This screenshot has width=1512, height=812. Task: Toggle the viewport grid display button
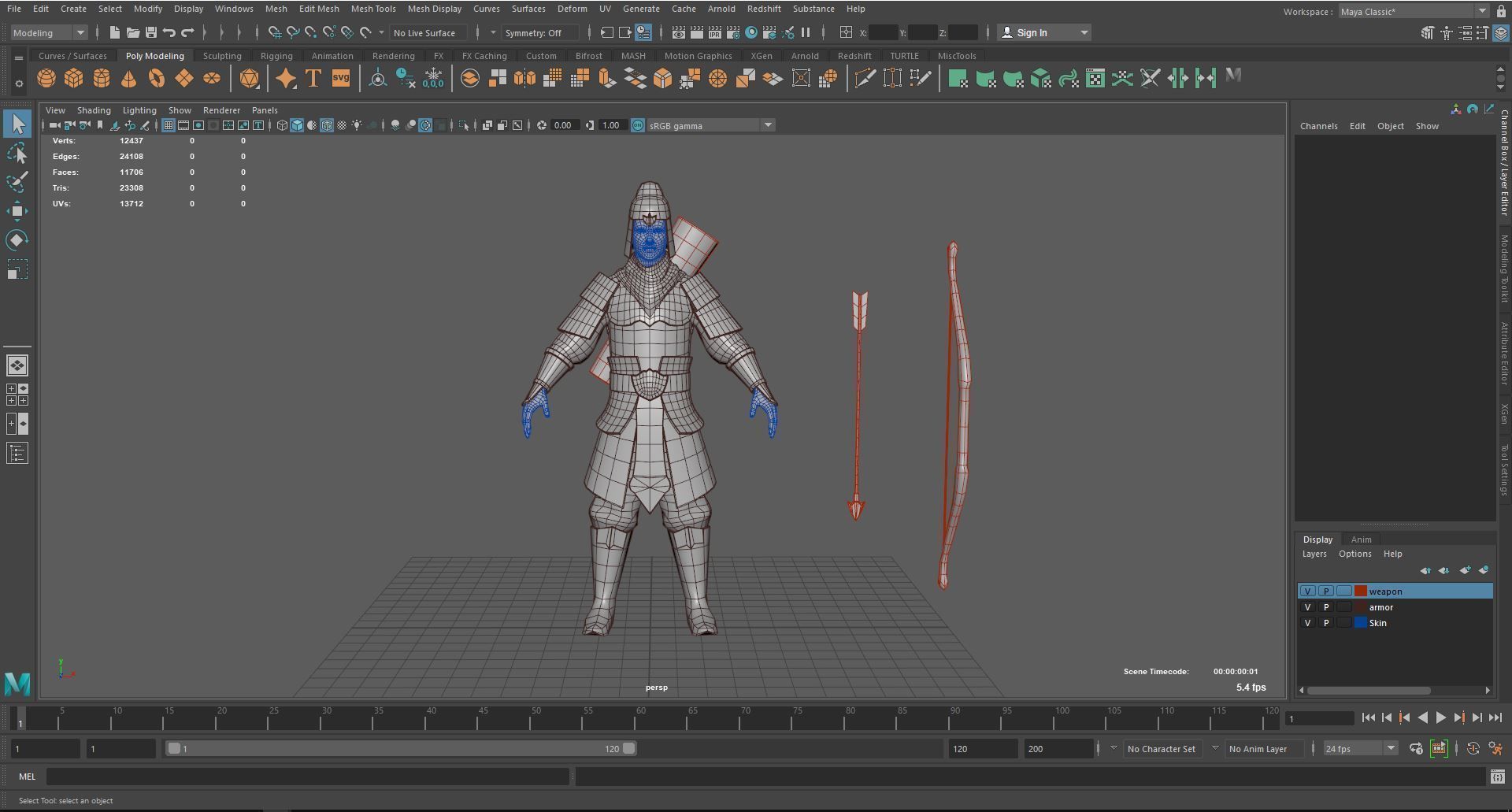click(169, 125)
